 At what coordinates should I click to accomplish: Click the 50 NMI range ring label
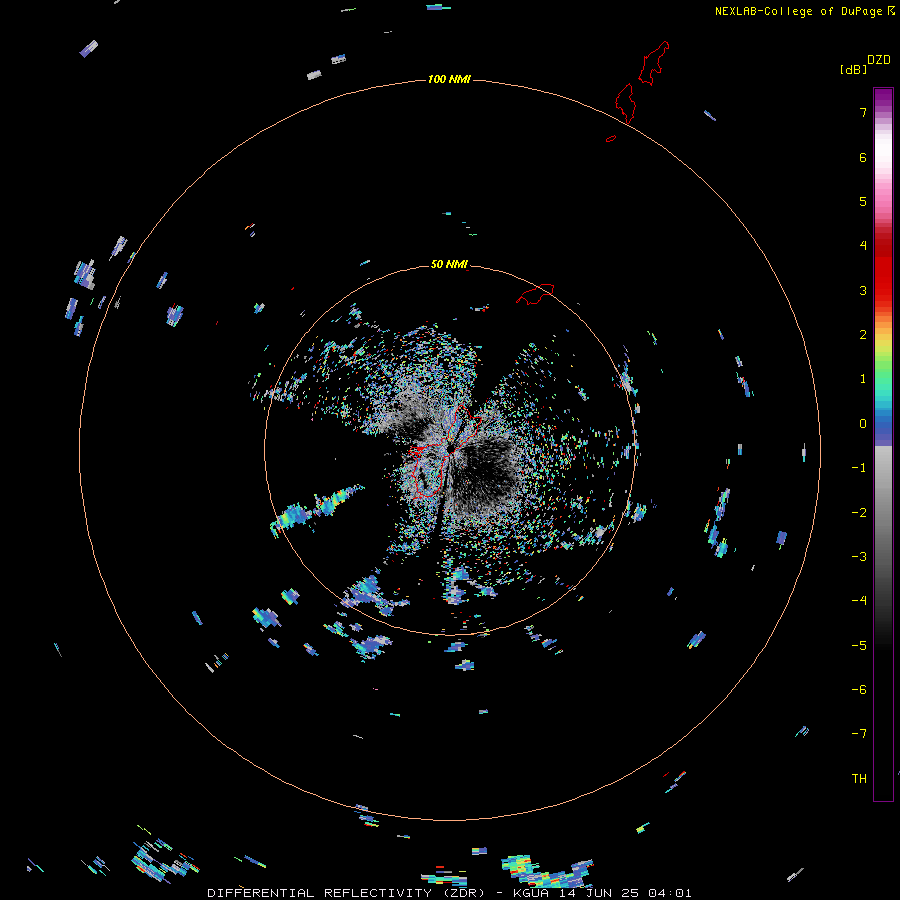pyautogui.click(x=449, y=264)
